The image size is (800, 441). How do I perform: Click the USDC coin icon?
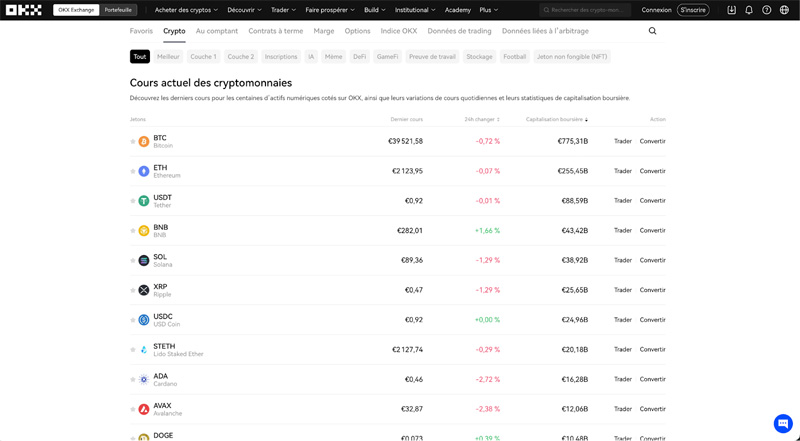[144, 320]
